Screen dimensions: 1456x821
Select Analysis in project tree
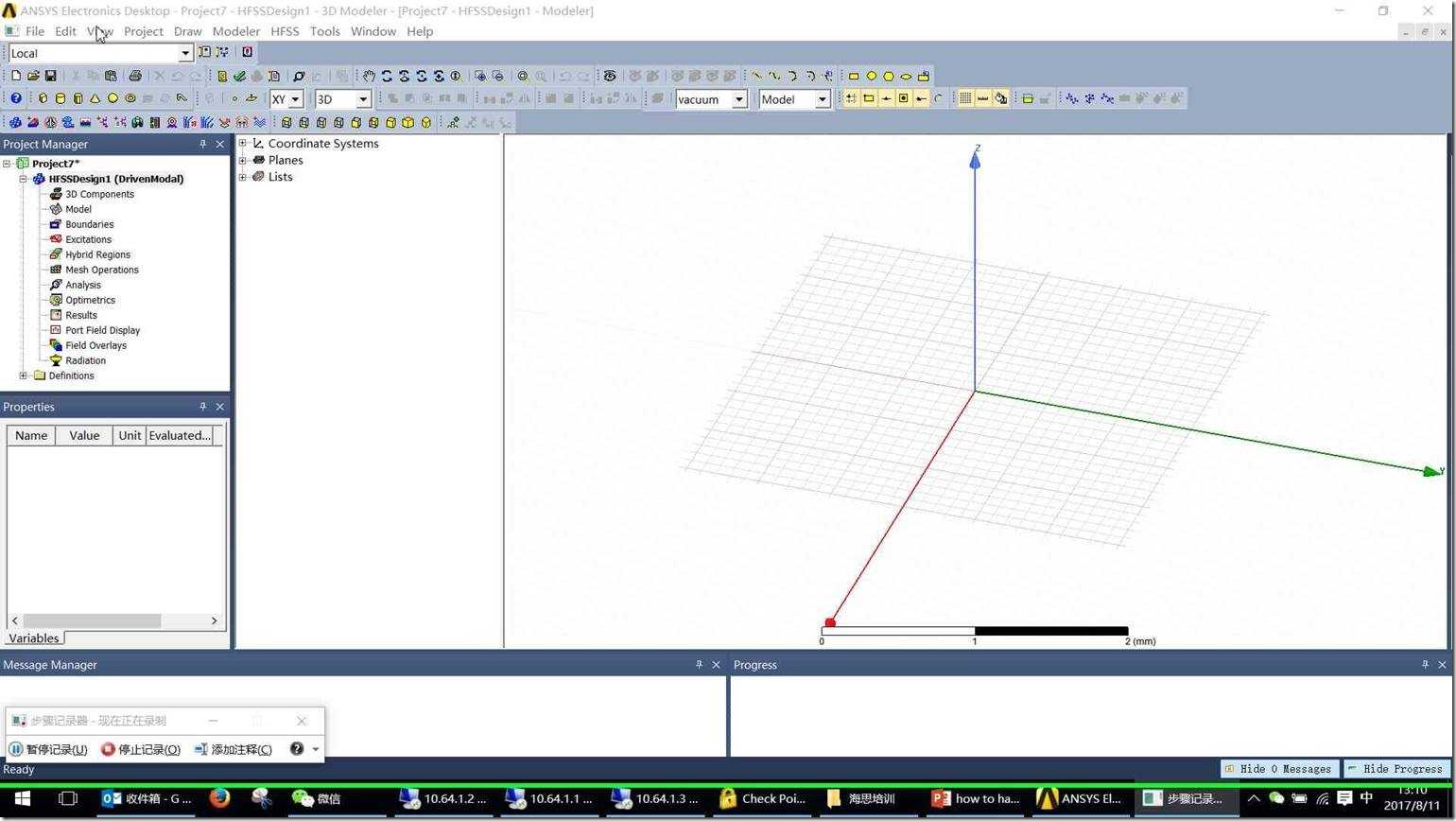82,285
